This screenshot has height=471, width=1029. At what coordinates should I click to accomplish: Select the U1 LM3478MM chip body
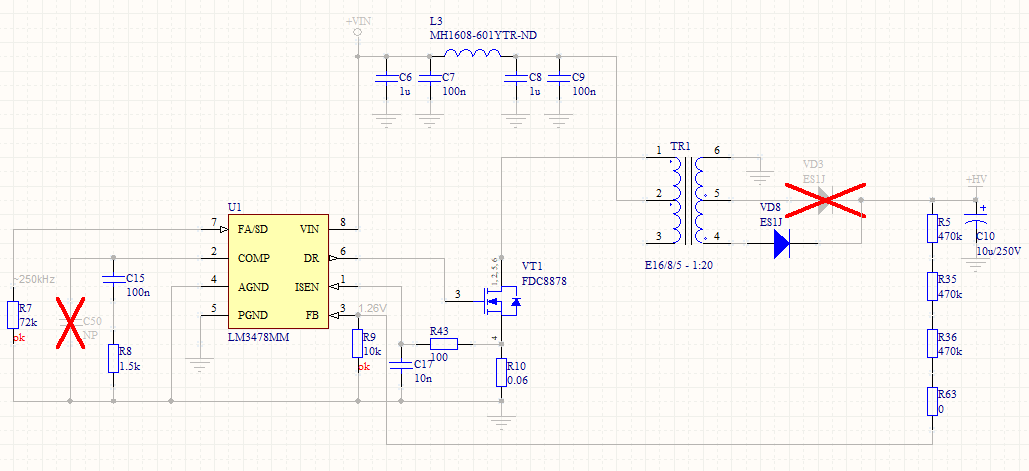[x=278, y=272]
